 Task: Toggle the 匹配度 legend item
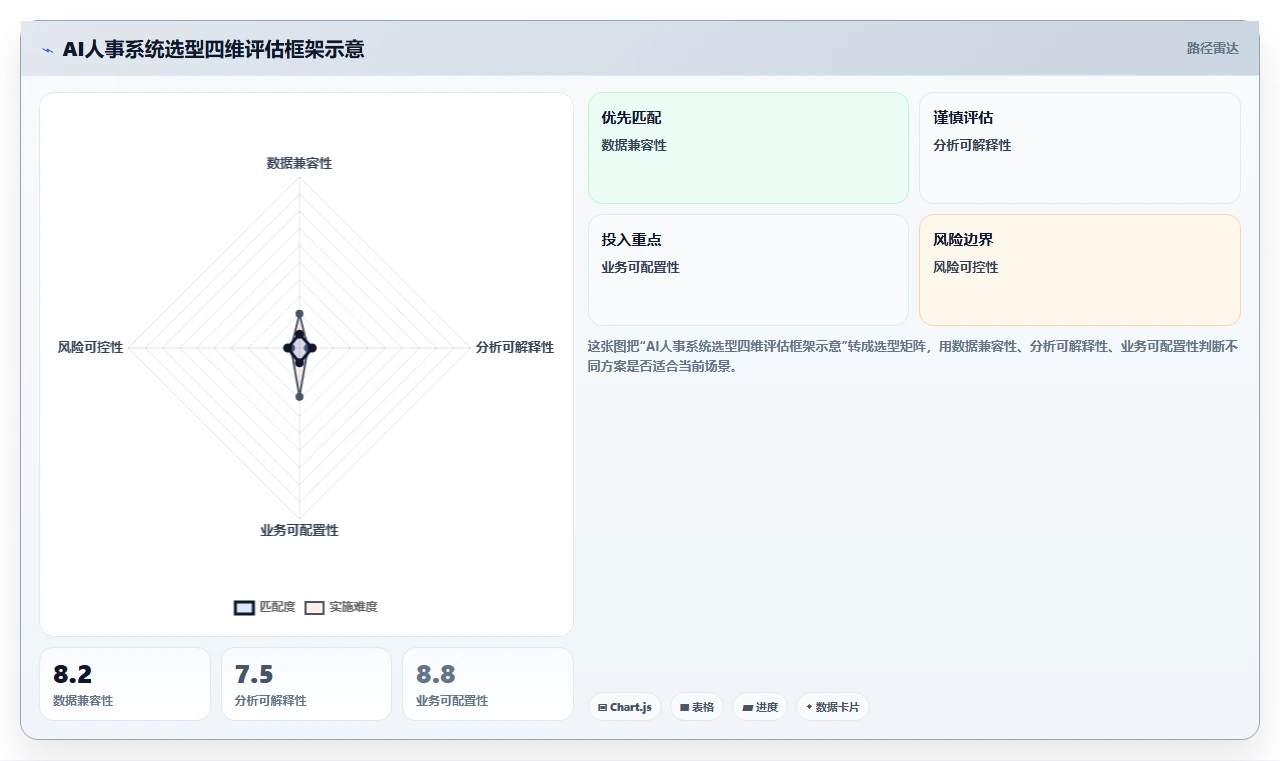265,607
